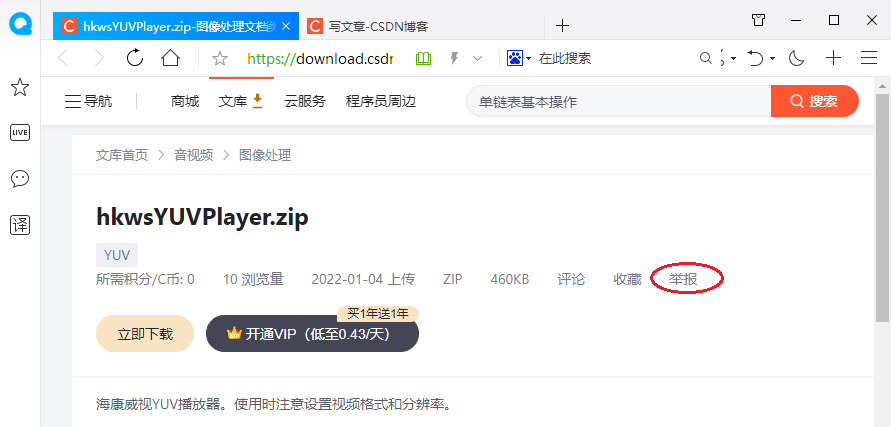
Task: Go to 图像处理 breadcrumb link
Action: [x=265, y=155]
